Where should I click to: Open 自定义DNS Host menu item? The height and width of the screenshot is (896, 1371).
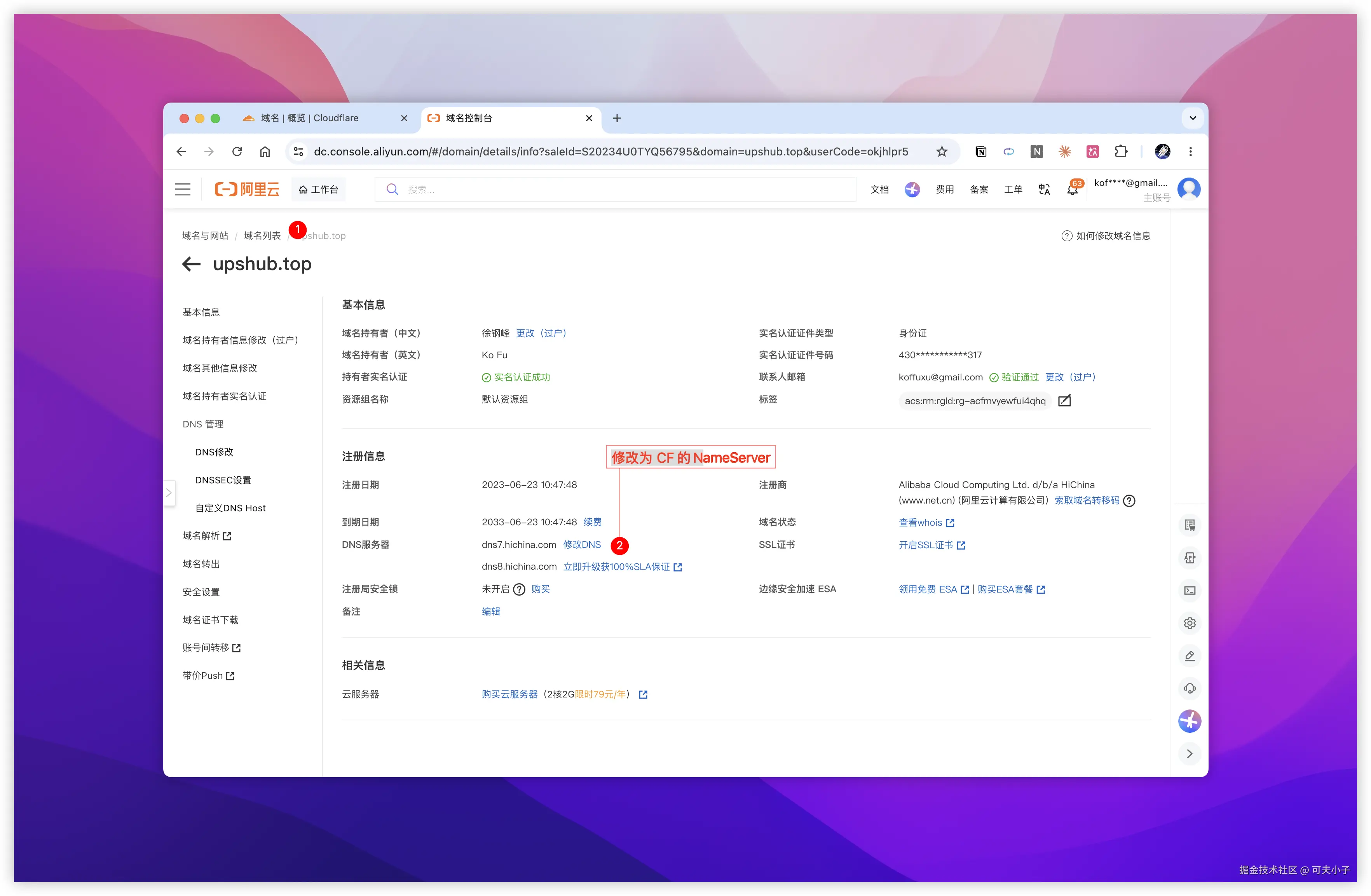pyautogui.click(x=230, y=508)
